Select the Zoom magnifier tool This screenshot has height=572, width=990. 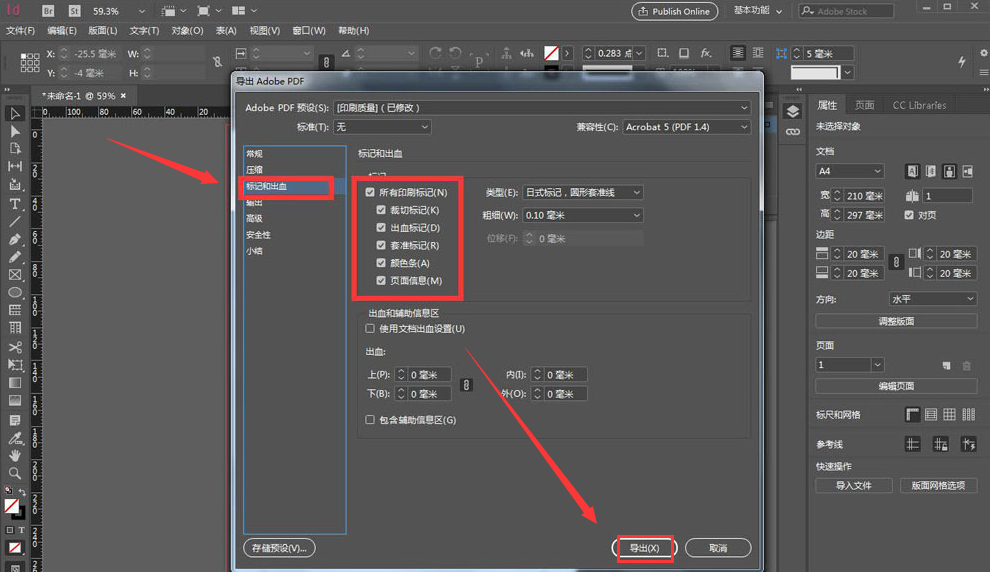pos(15,473)
